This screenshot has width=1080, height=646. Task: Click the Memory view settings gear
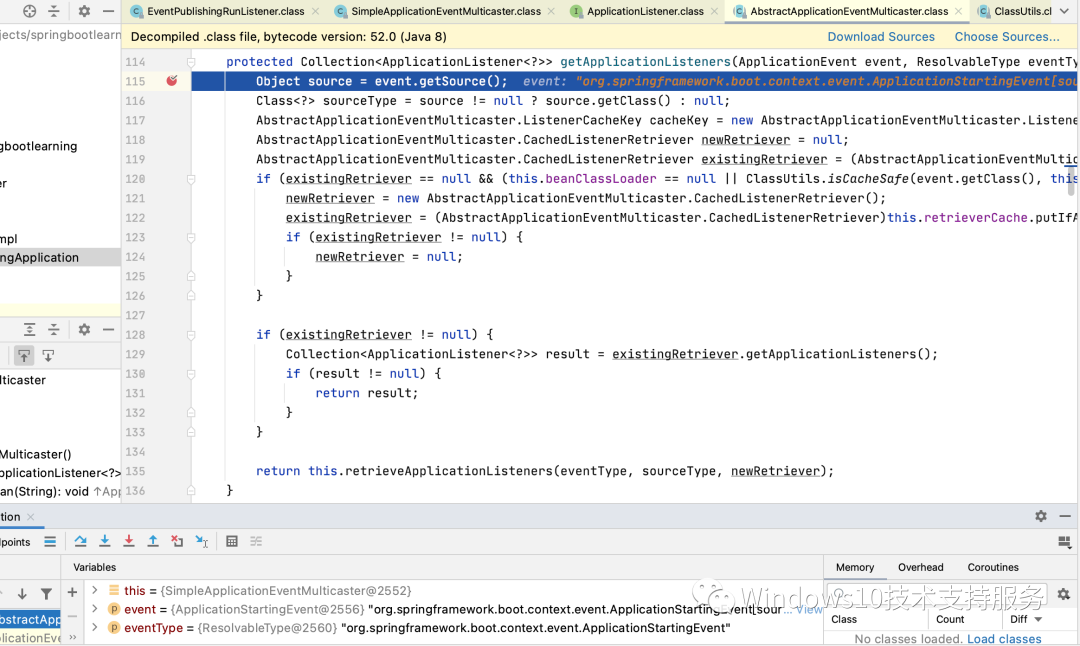pos(1063,594)
